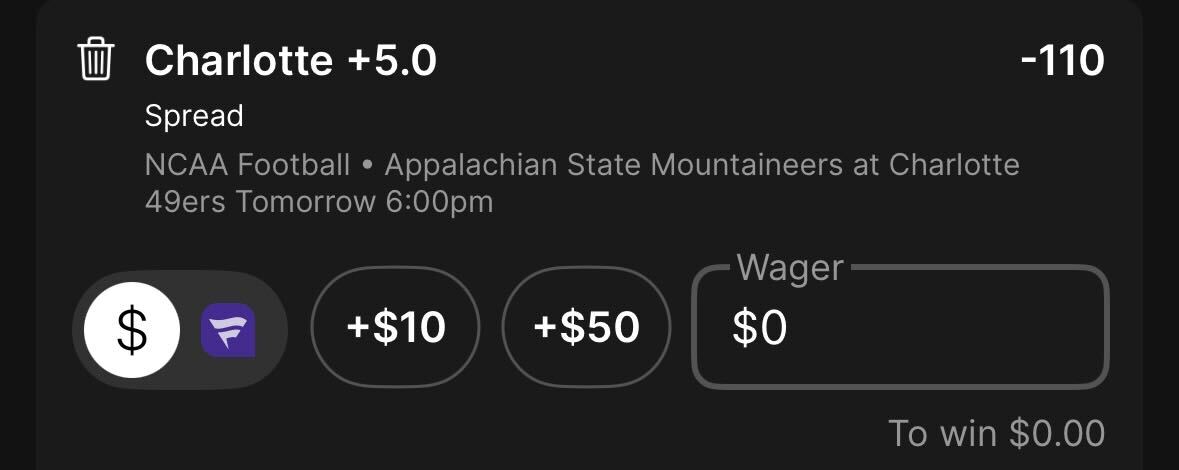Viewport: 1179px width, 470px height.
Task: Click the Fanatics flag logo icon
Action: (x=228, y=329)
